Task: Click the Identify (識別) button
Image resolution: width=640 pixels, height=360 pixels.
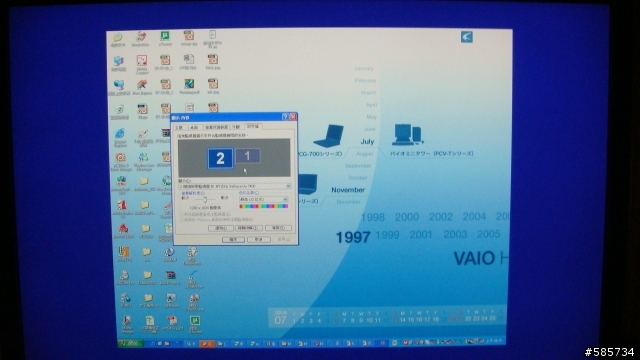Action: 221,228
